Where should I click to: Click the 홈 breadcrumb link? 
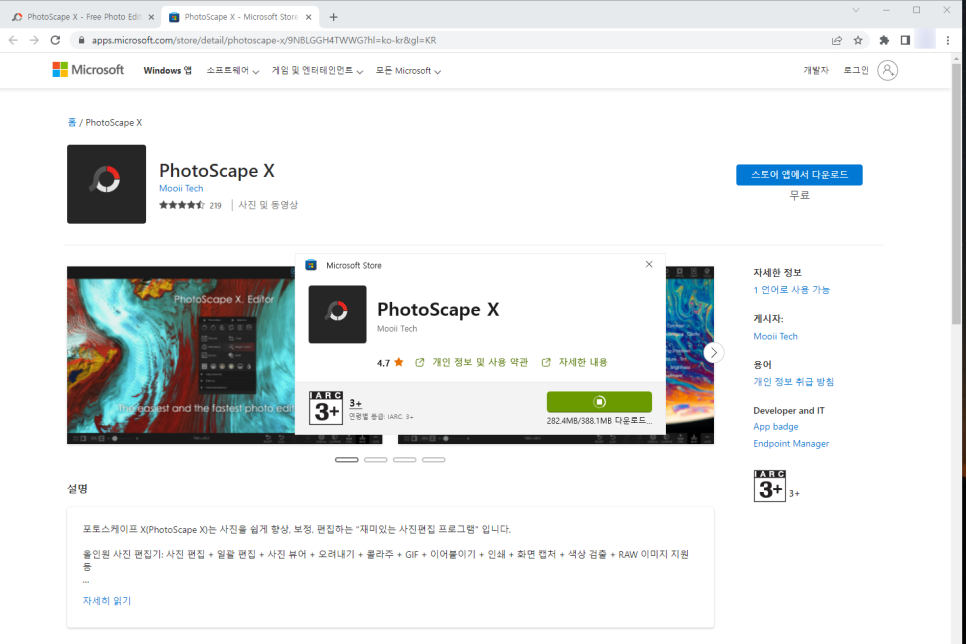71,122
